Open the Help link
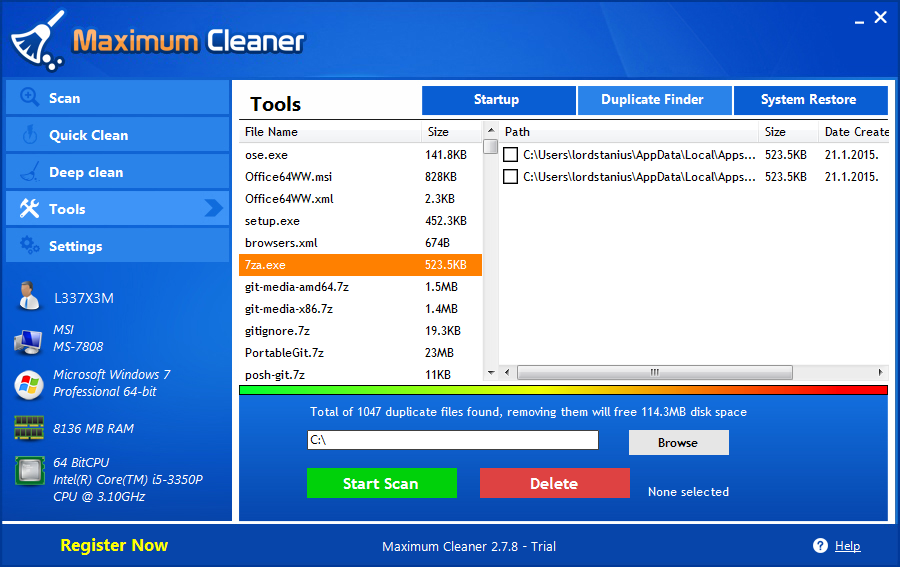 pos(847,546)
